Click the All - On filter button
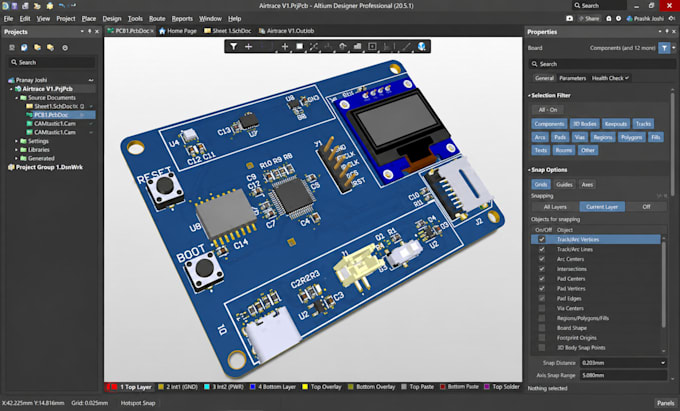This screenshot has width=680, height=411. (x=548, y=110)
